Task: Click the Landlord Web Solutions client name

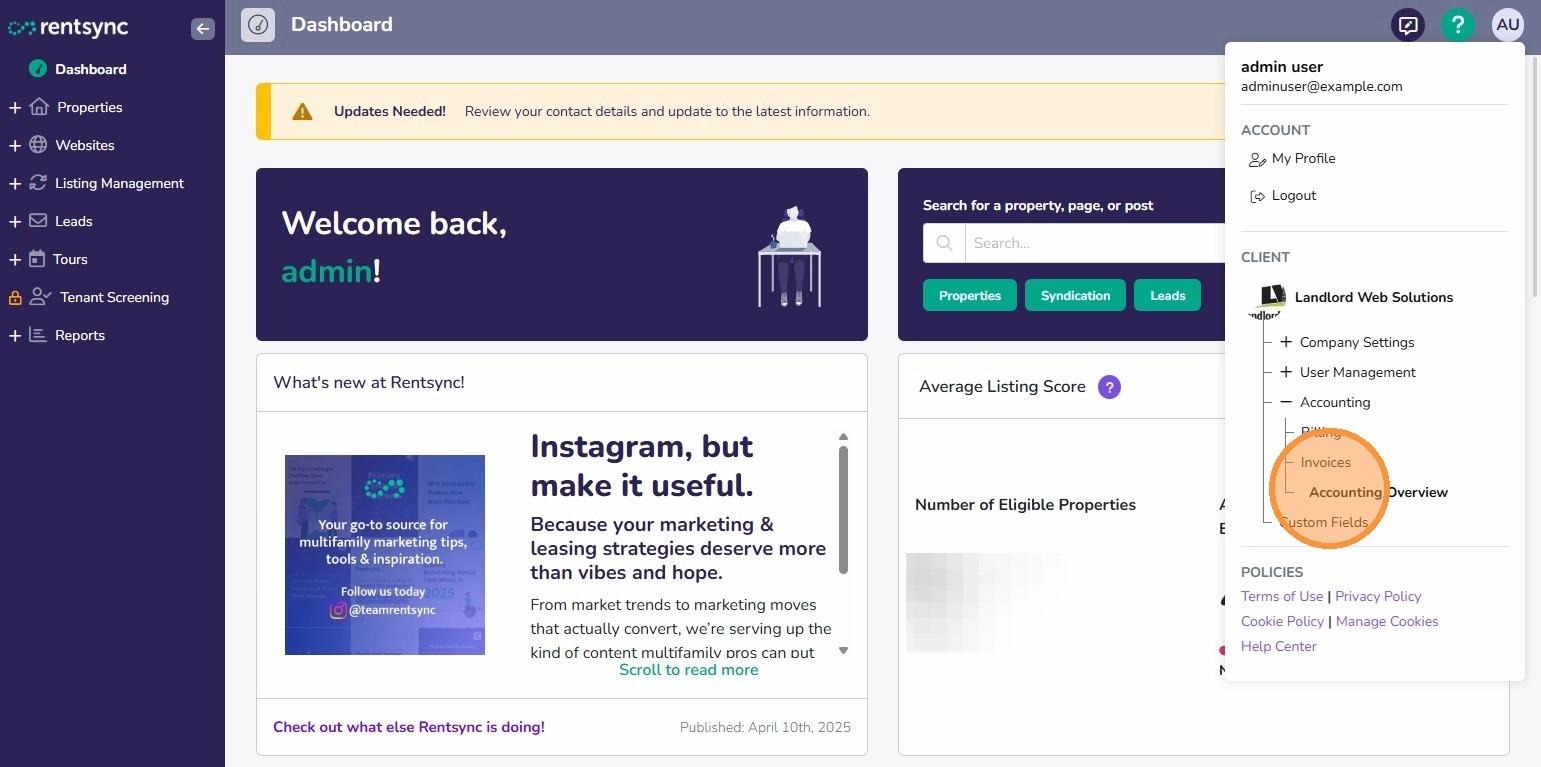Action: pos(1374,297)
